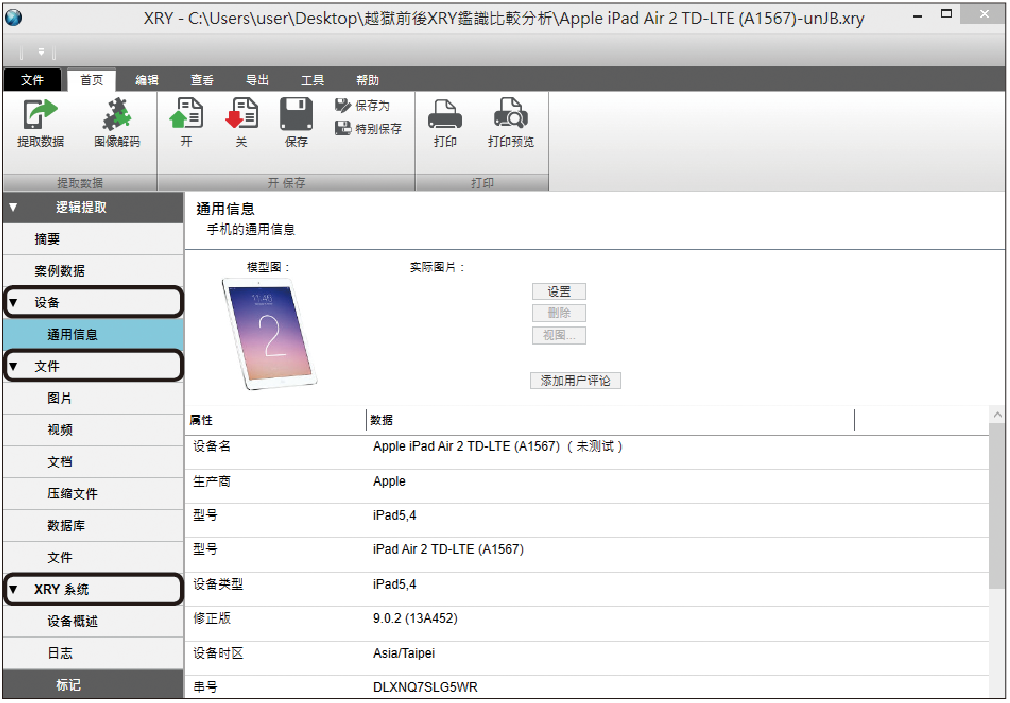Switch to the 导出 tab
This screenshot has height=703, width=1010.
(x=258, y=80)
